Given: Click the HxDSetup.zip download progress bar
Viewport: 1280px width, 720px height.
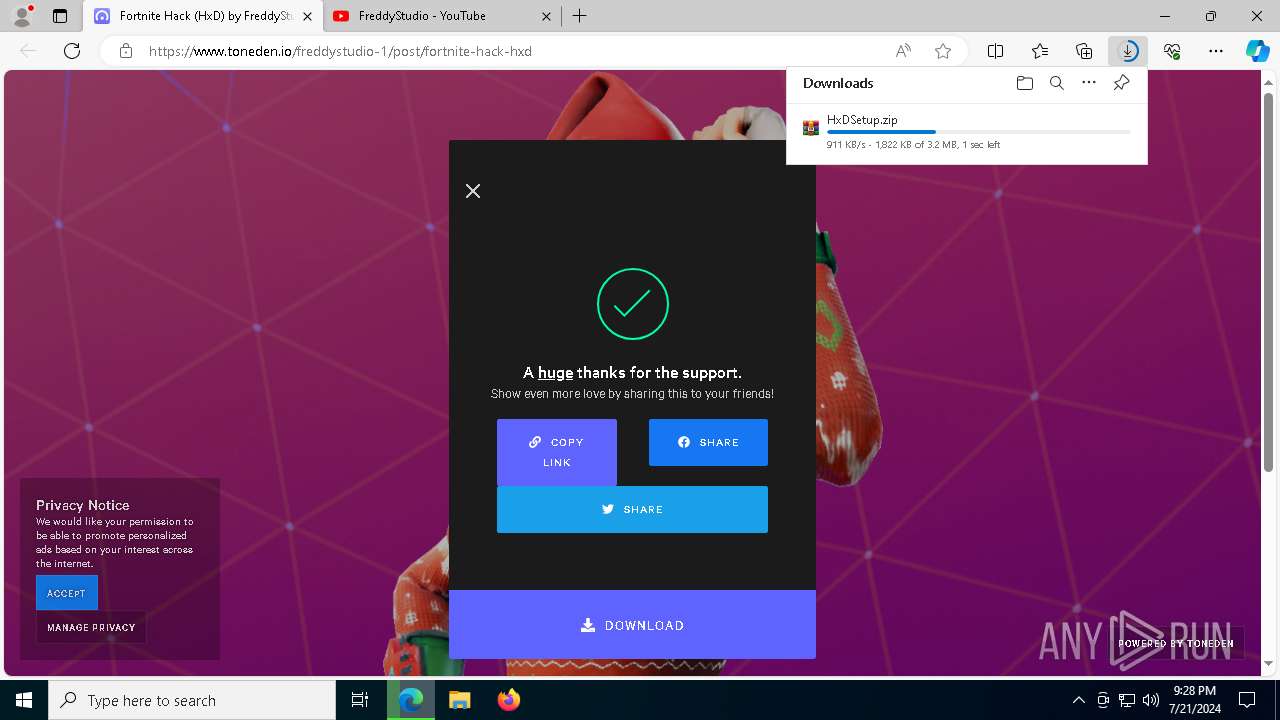Looking at the screenshot, I should pos(979,132).
